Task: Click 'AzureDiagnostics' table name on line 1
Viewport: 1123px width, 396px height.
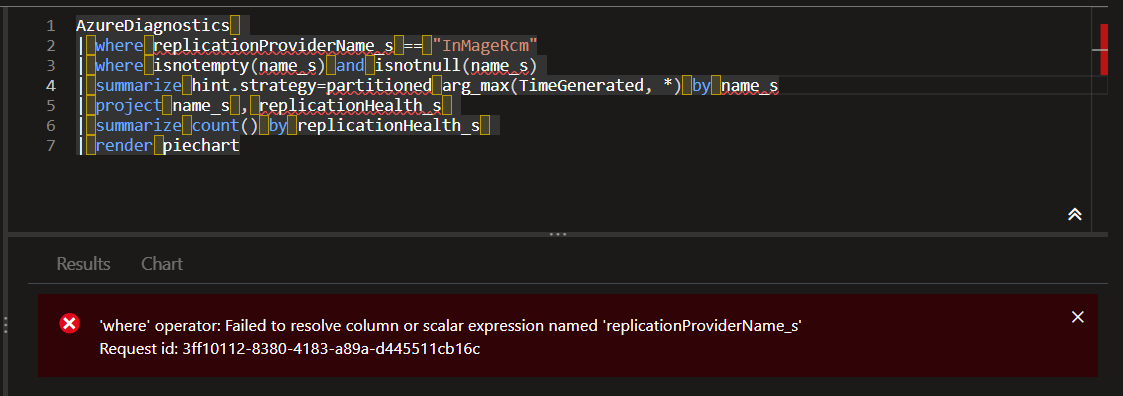Action: click(153, 26)
